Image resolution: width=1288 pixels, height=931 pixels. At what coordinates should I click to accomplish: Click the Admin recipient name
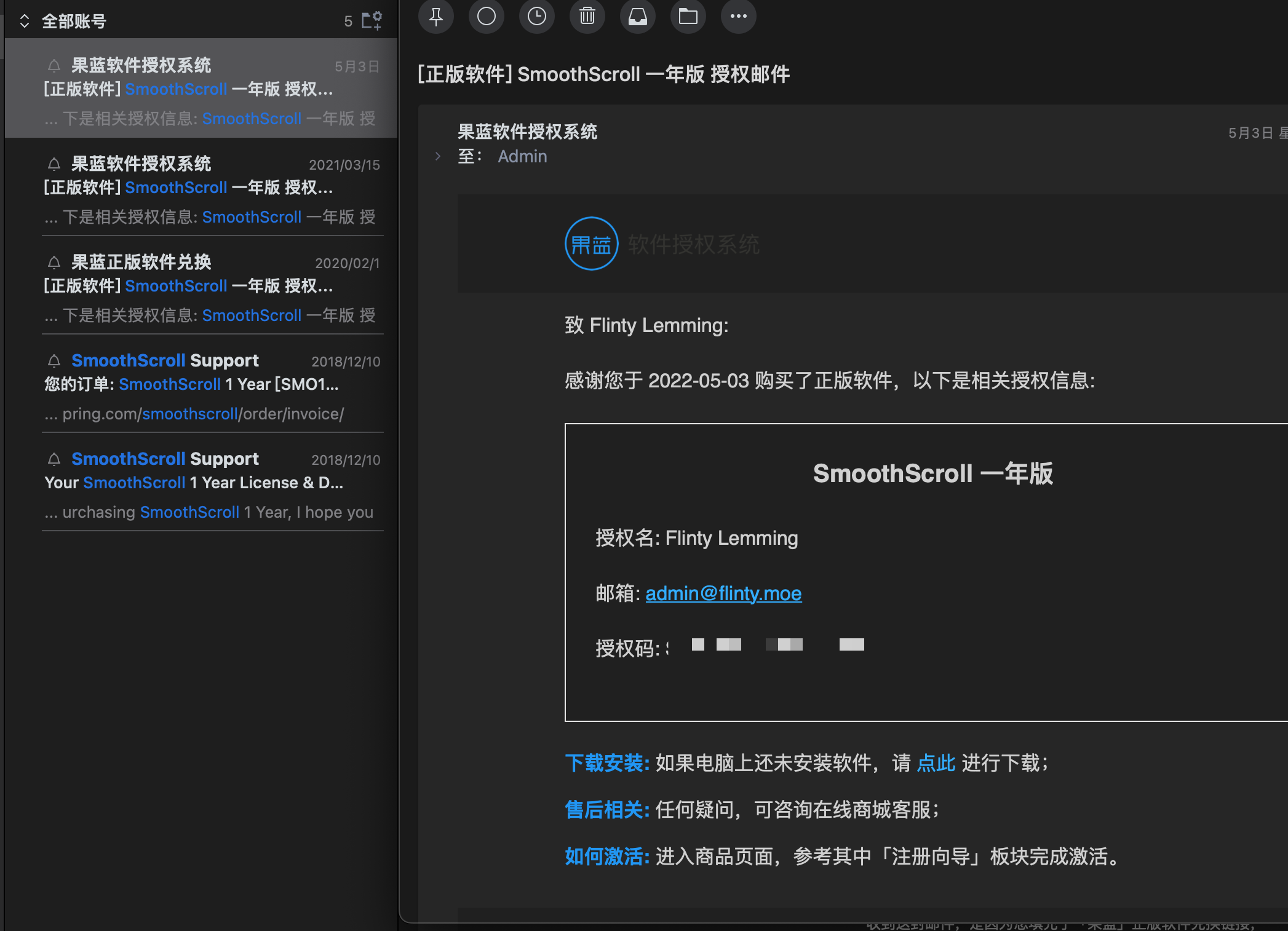click(x=522, y=156)
